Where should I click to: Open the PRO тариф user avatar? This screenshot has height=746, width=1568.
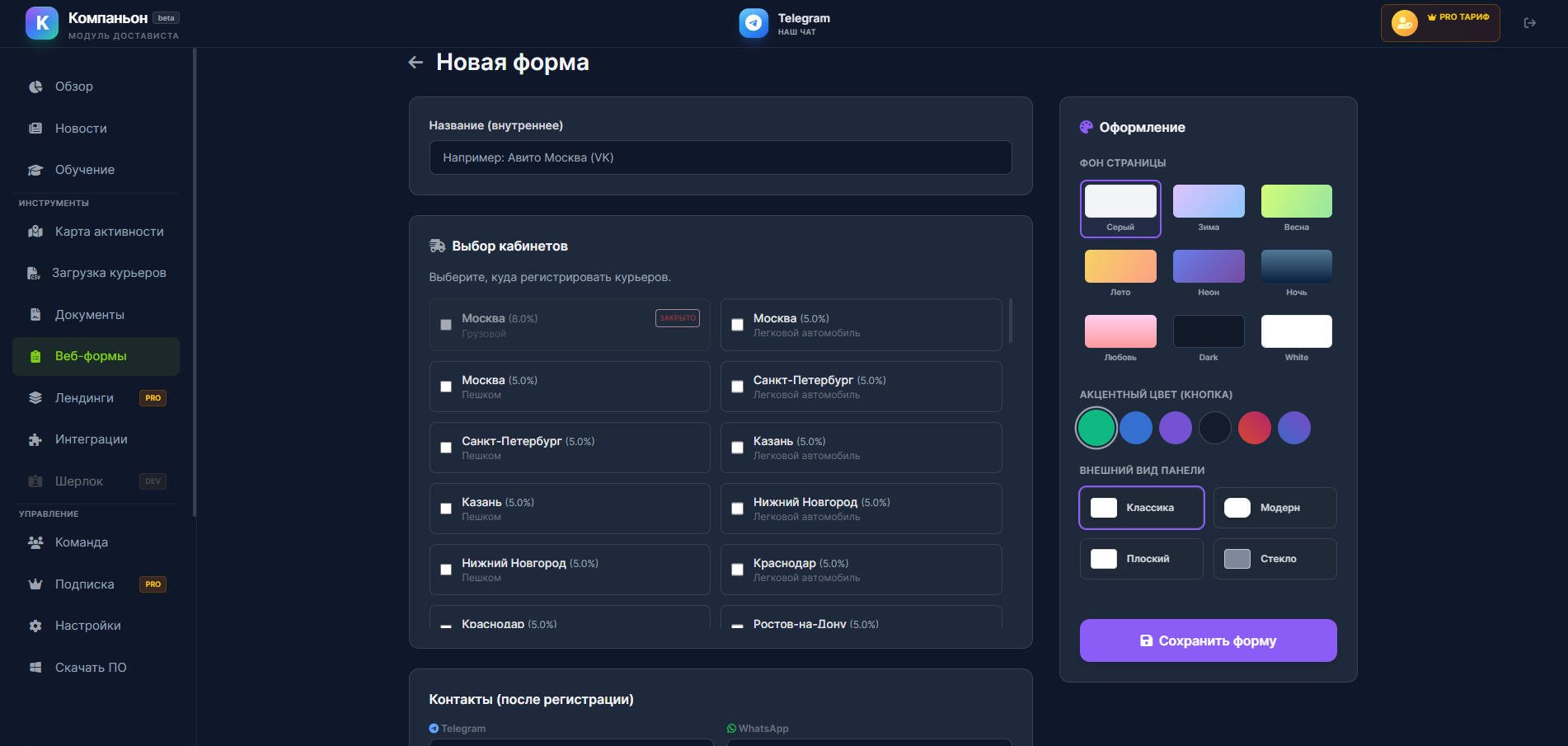coord(1405,23)
